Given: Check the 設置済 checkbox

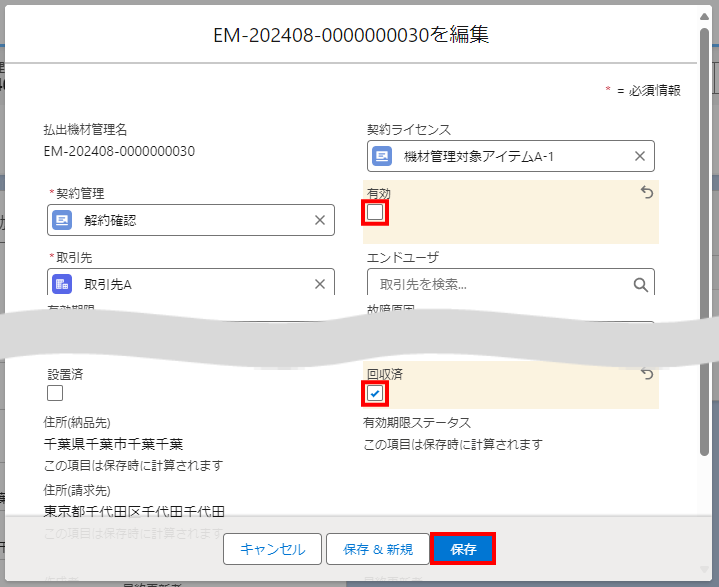Looking at the screenshot, I should click(x=55, y=393).
